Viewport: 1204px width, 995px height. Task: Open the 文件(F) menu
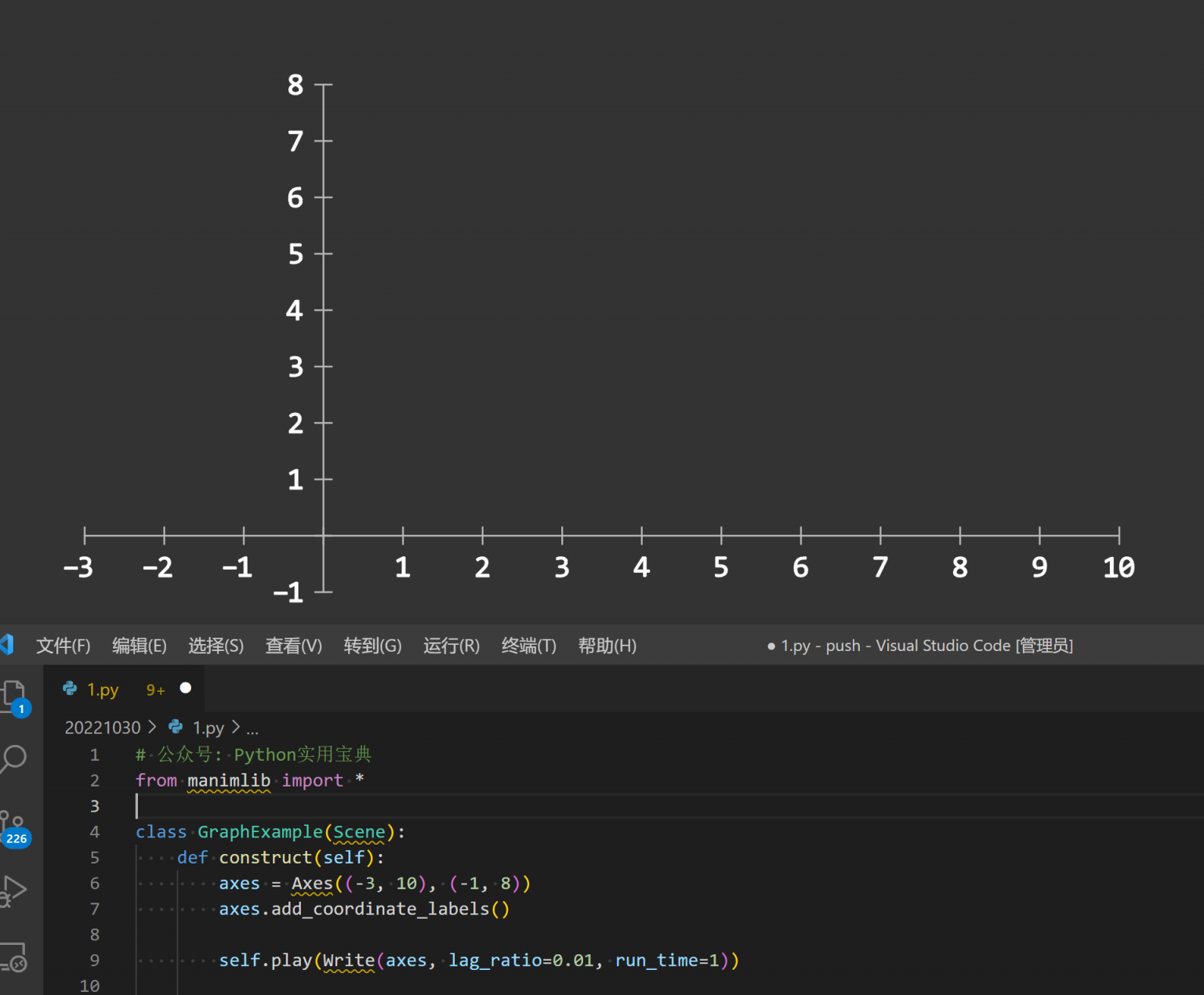tap(63, 646)
